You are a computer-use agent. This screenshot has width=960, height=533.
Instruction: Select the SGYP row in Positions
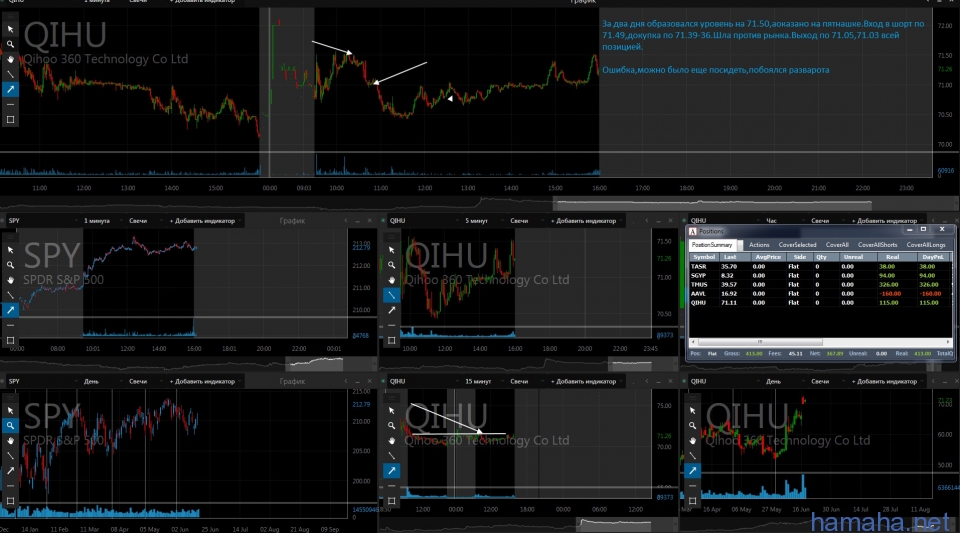point(820,275)
